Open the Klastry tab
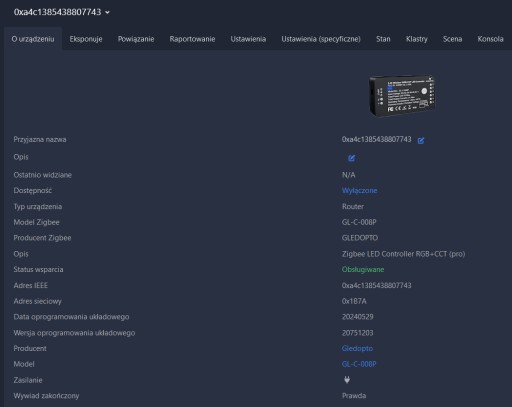Screen dimensions: 512x407 click(417, 39)
